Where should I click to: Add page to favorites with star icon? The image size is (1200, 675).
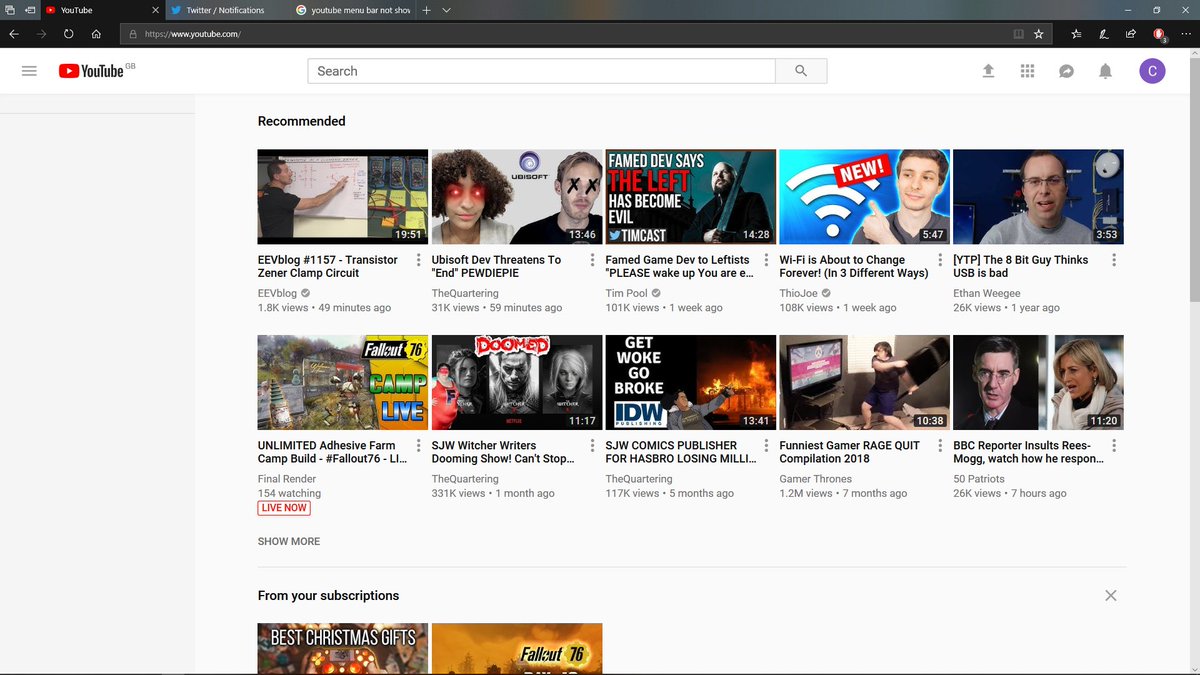[1039, 33]
